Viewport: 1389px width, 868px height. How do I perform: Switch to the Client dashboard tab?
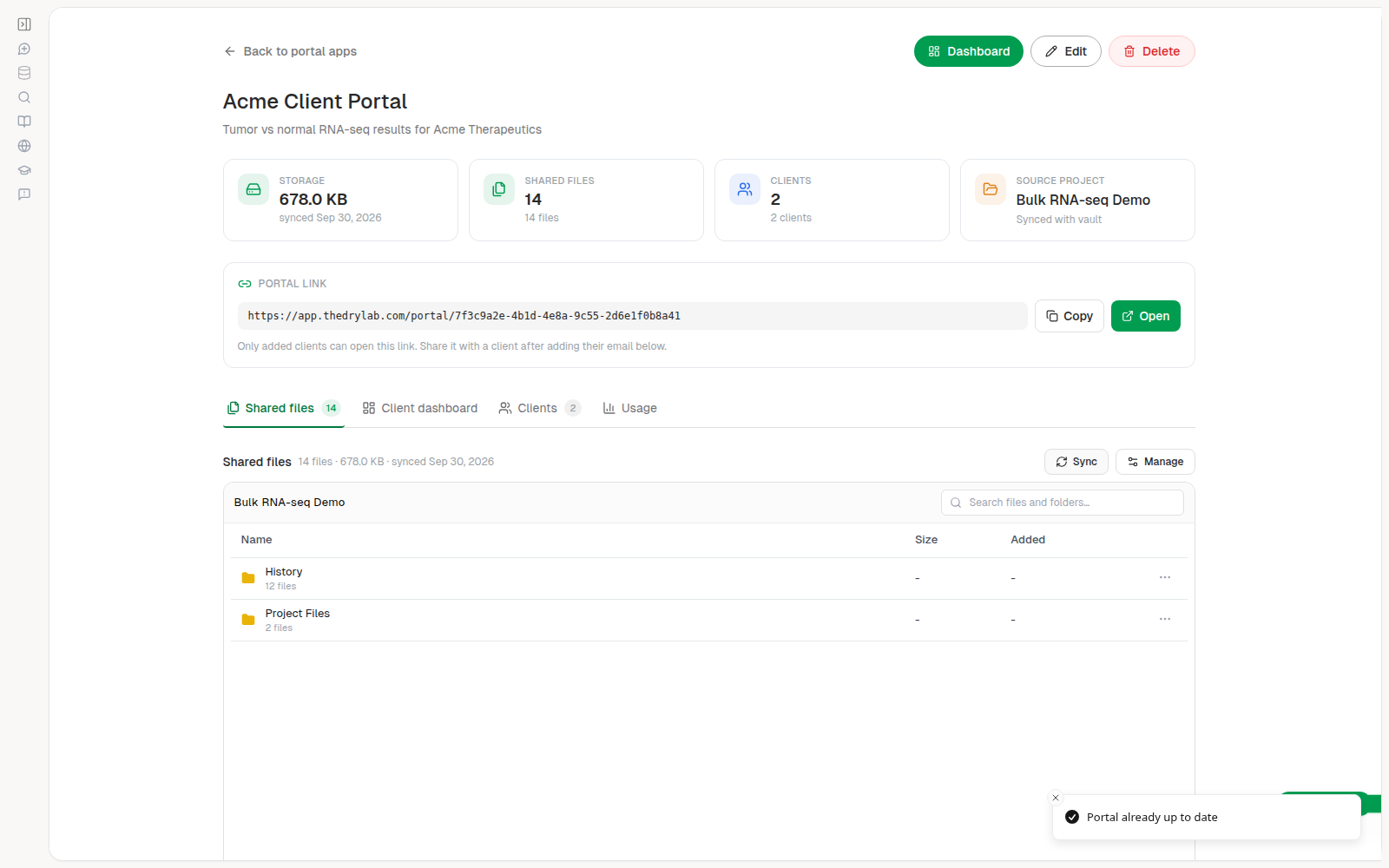point(420,408)
